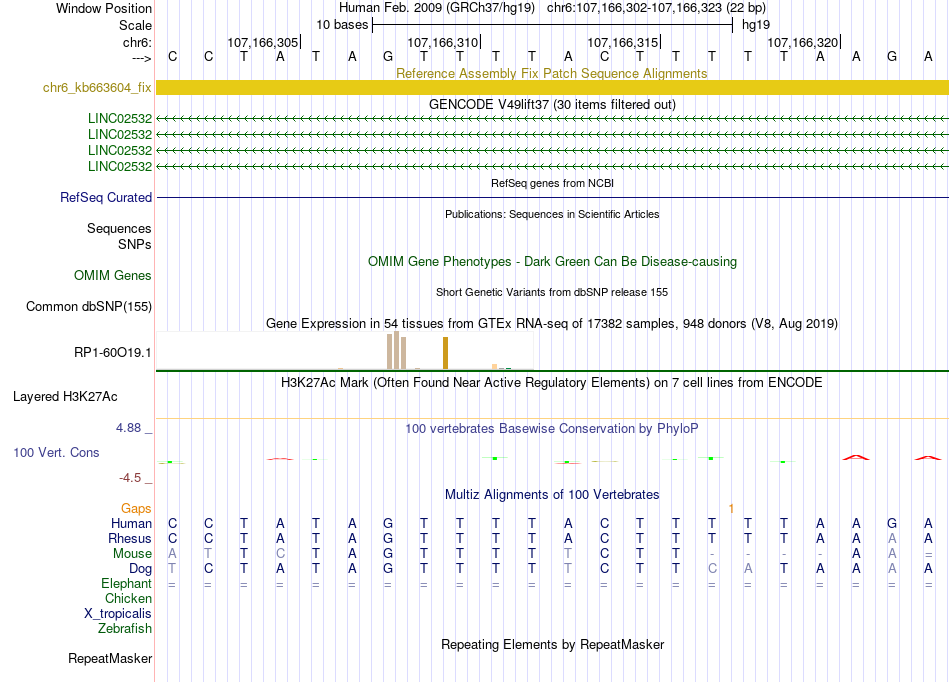This screenshot has width=950, height=682.
Task: Click the Window Position label
Action: click(x=104, y=8)
